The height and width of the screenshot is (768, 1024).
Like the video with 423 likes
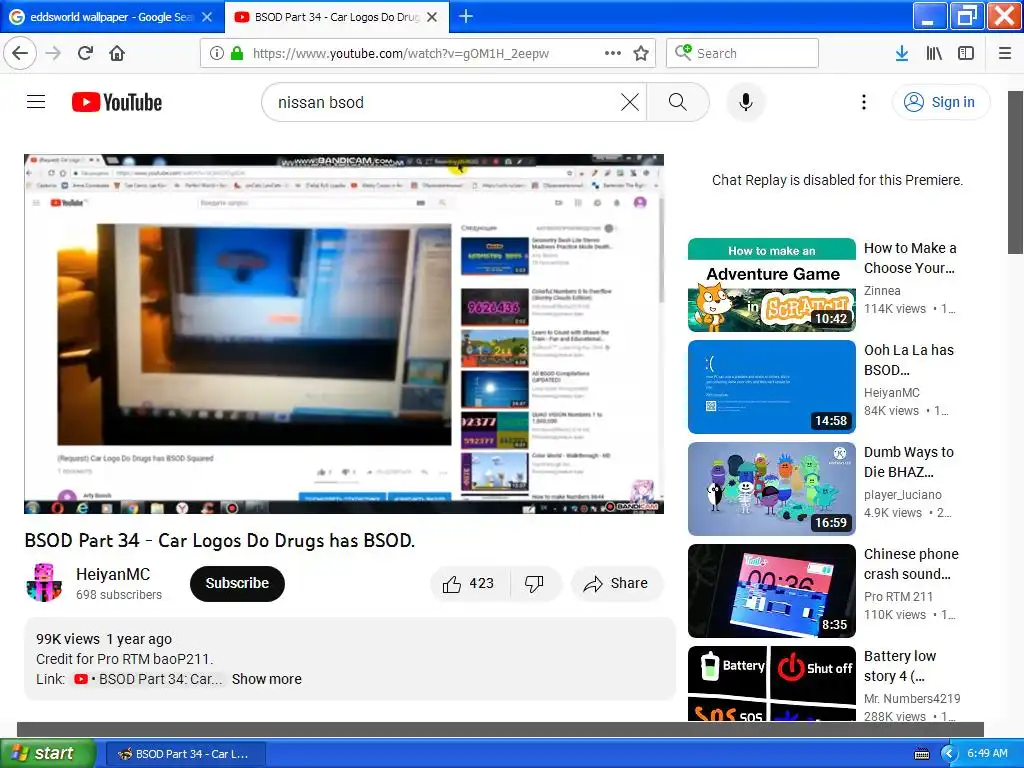click(469, 583)
